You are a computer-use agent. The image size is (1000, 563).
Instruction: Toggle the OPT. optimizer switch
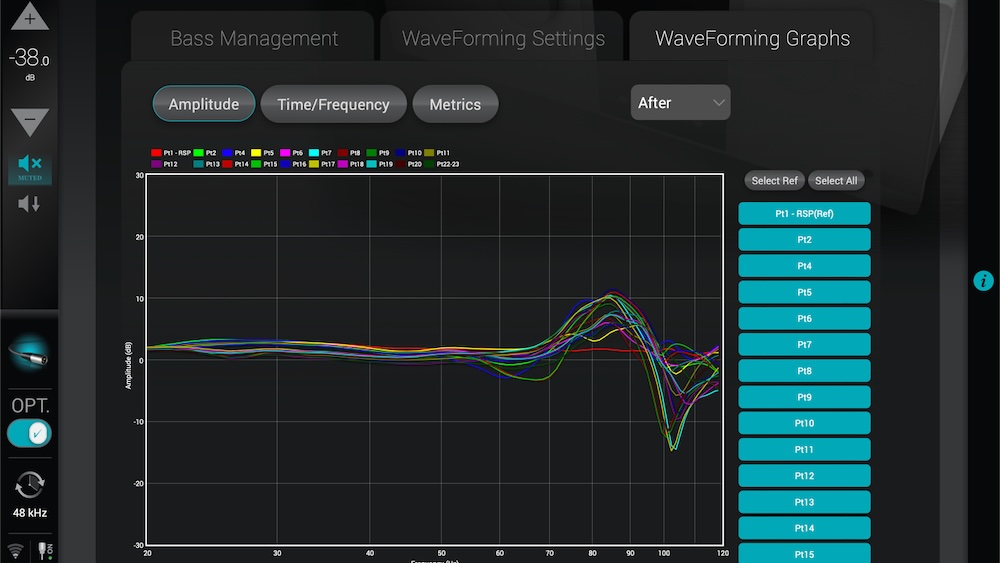pyautogui.click(x=29, y=433)
